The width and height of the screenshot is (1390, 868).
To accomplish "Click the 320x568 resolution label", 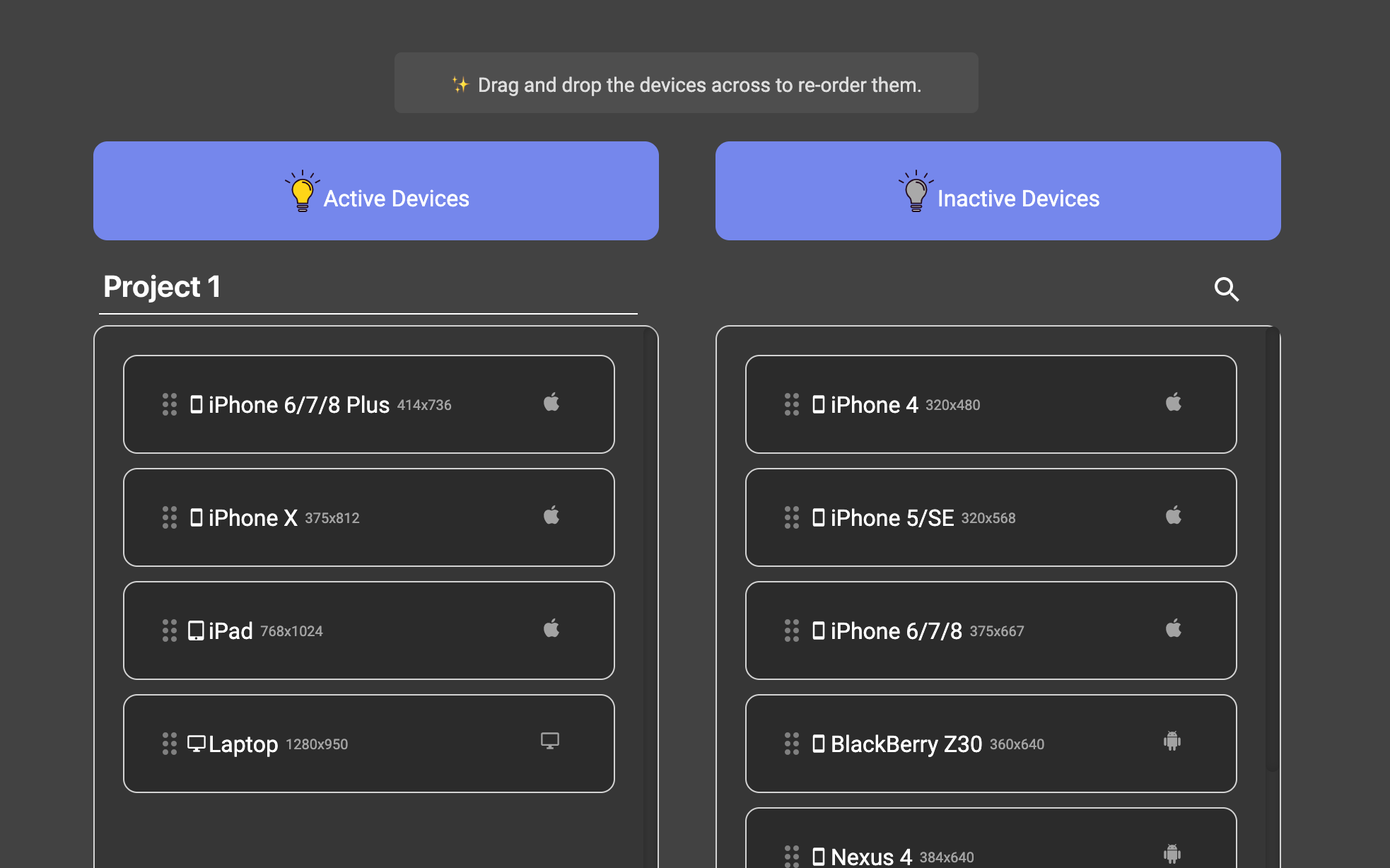I will click(x=988, y=518).
